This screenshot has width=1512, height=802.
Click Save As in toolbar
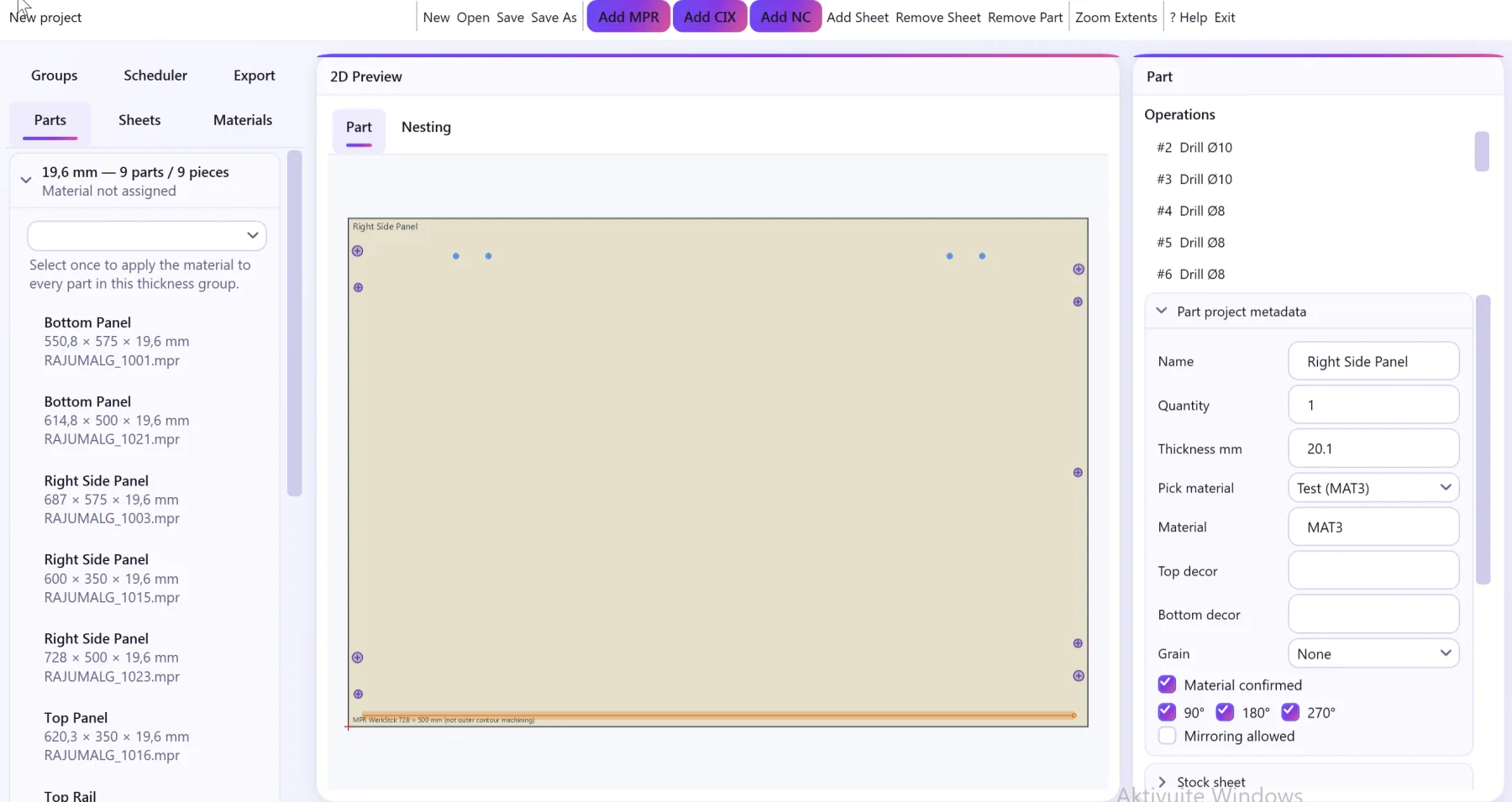tap(554, 17)
